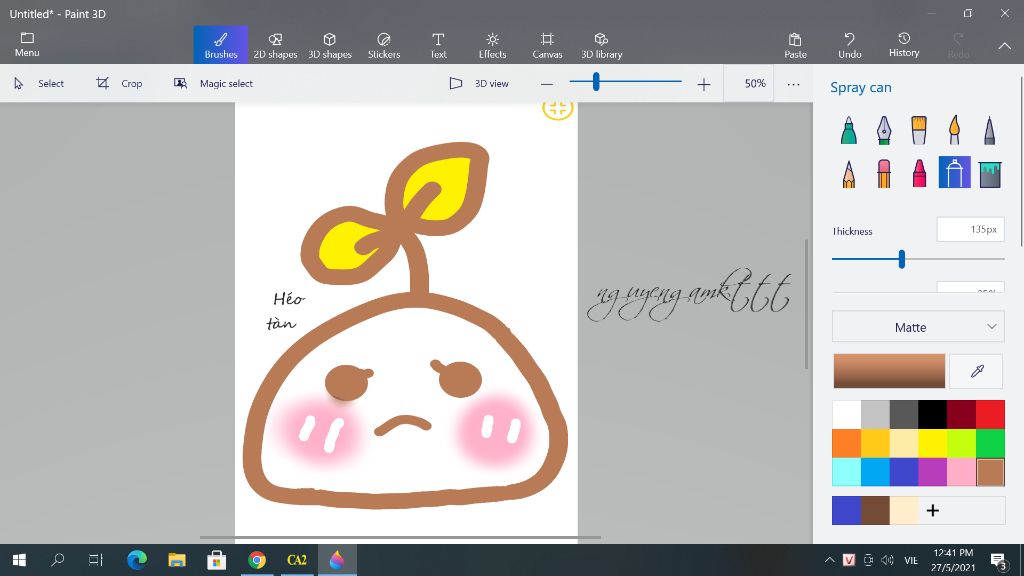The height and width of the screenshot is (576, 1024).
Task: Launch Microsoft Edge from the taskbar
Action: 136,560
